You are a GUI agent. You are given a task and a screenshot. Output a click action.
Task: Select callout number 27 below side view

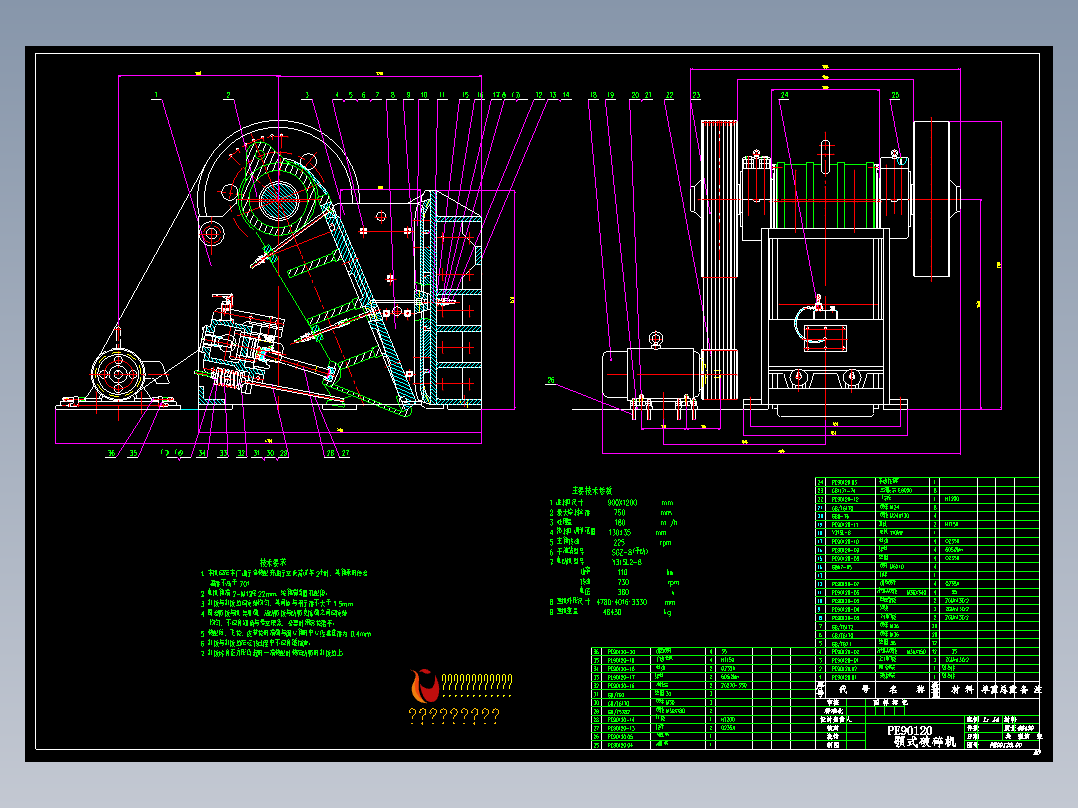tap(345, 453)
